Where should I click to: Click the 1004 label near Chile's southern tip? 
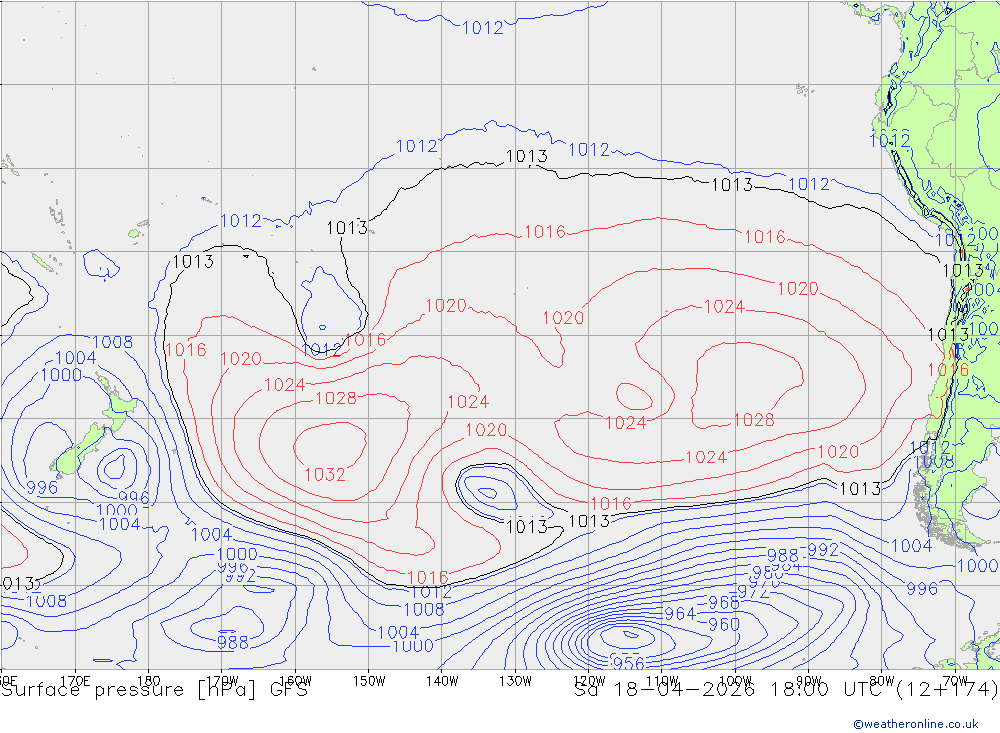tap(911, 546)
